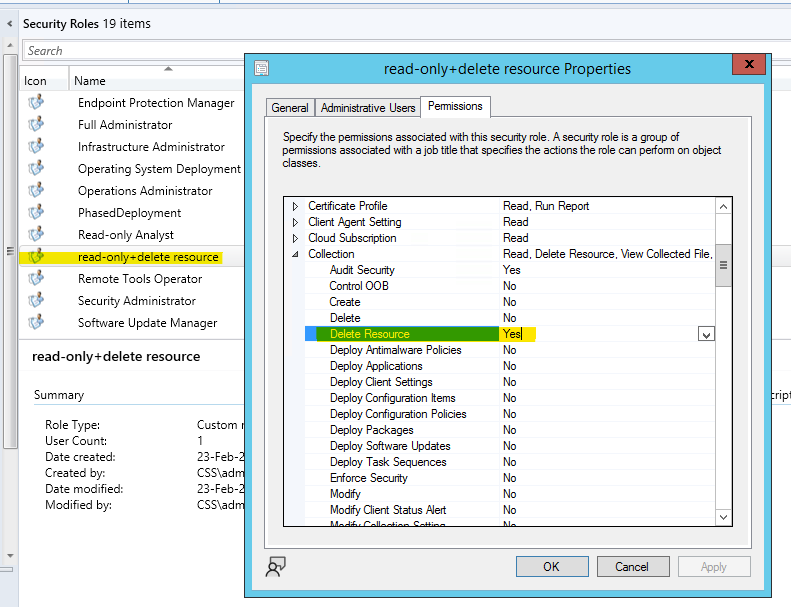
Task: Click OK to save role properties
Action: point(552,567)
